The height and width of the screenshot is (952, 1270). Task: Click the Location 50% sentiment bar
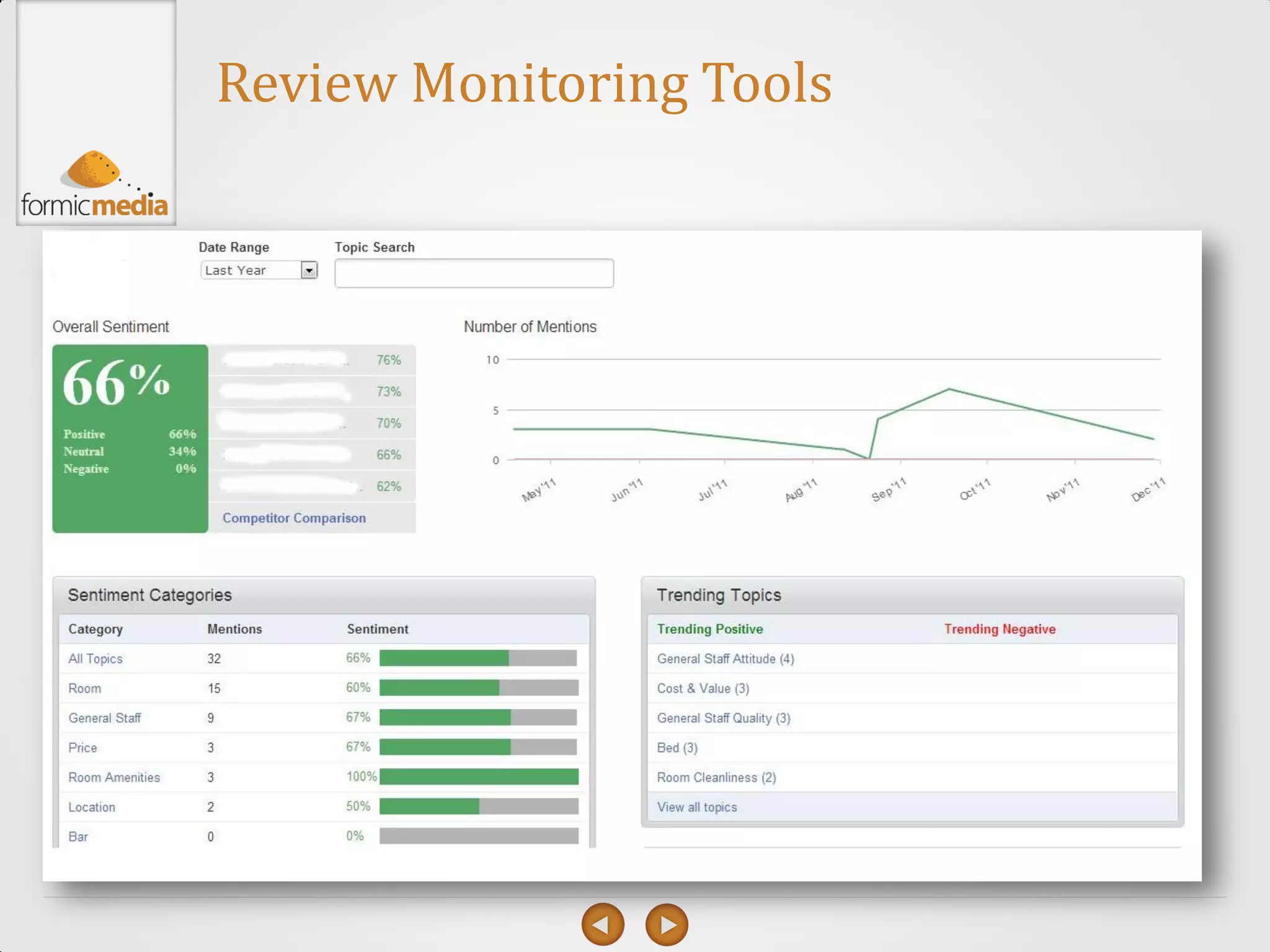(479, 806)
